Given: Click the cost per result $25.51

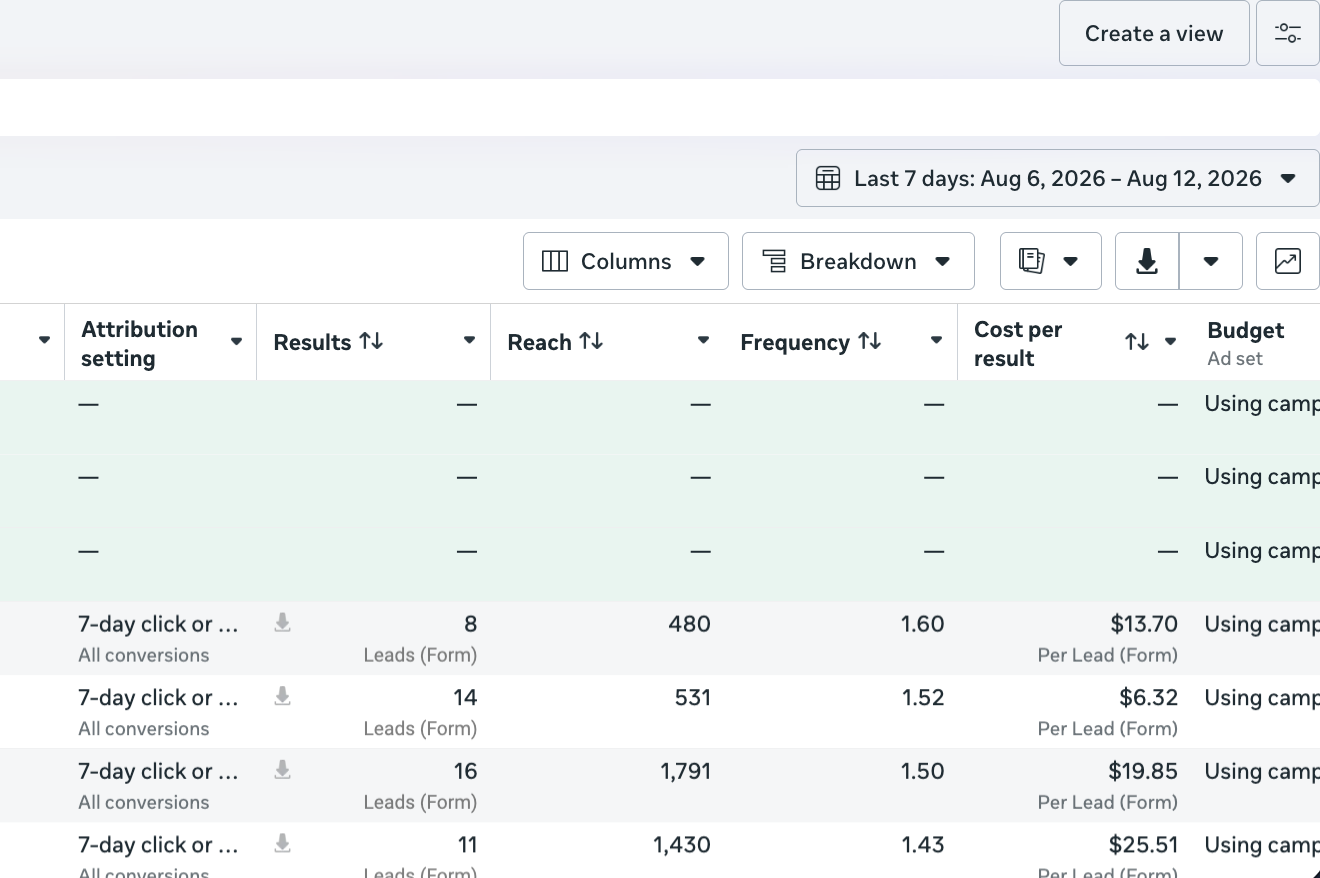Looking at the screenshot, I should [x=1143, y=845].
